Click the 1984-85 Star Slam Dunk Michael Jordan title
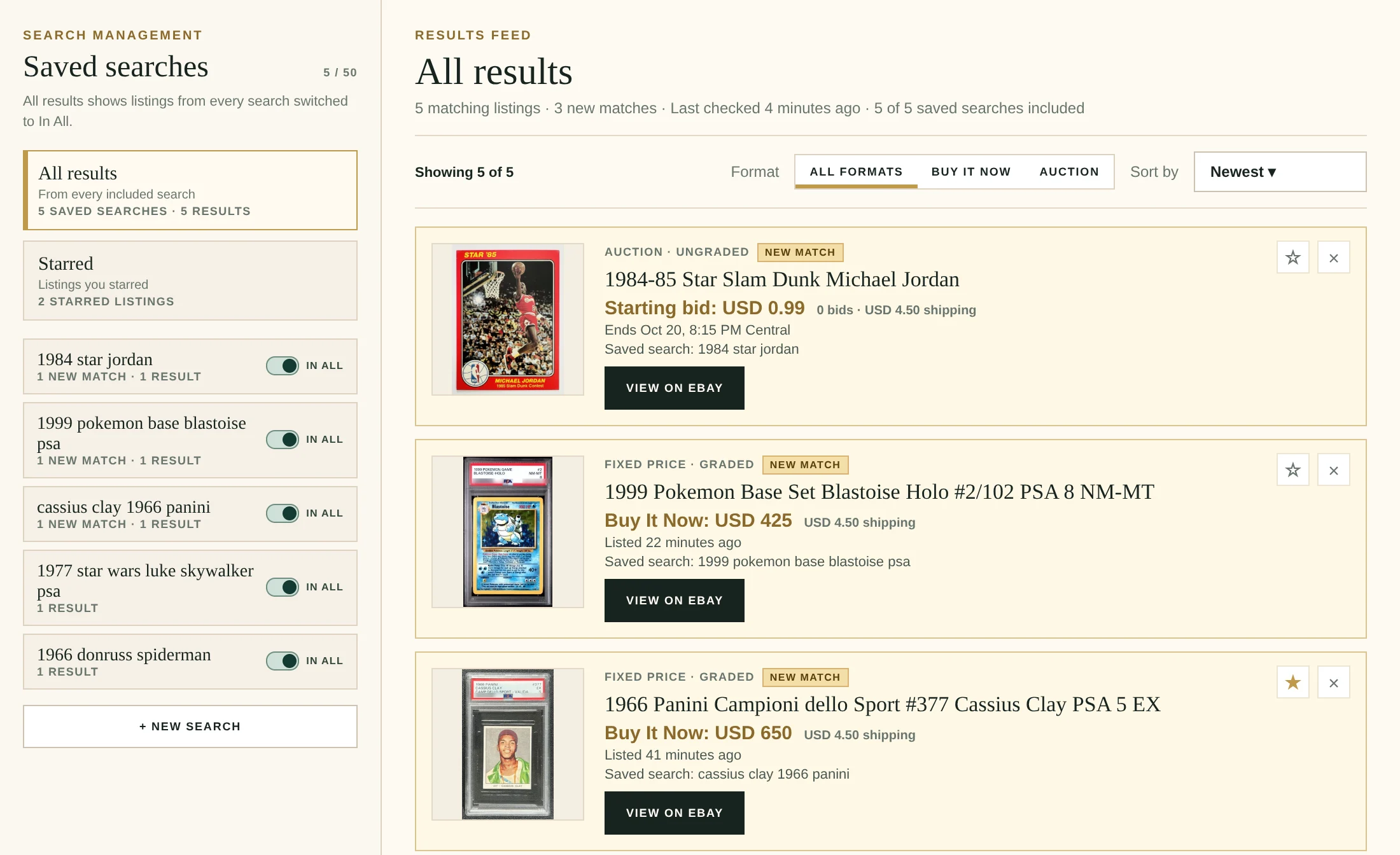The width and height of the screenshot is (1400, 855). [x=781, y=279]
